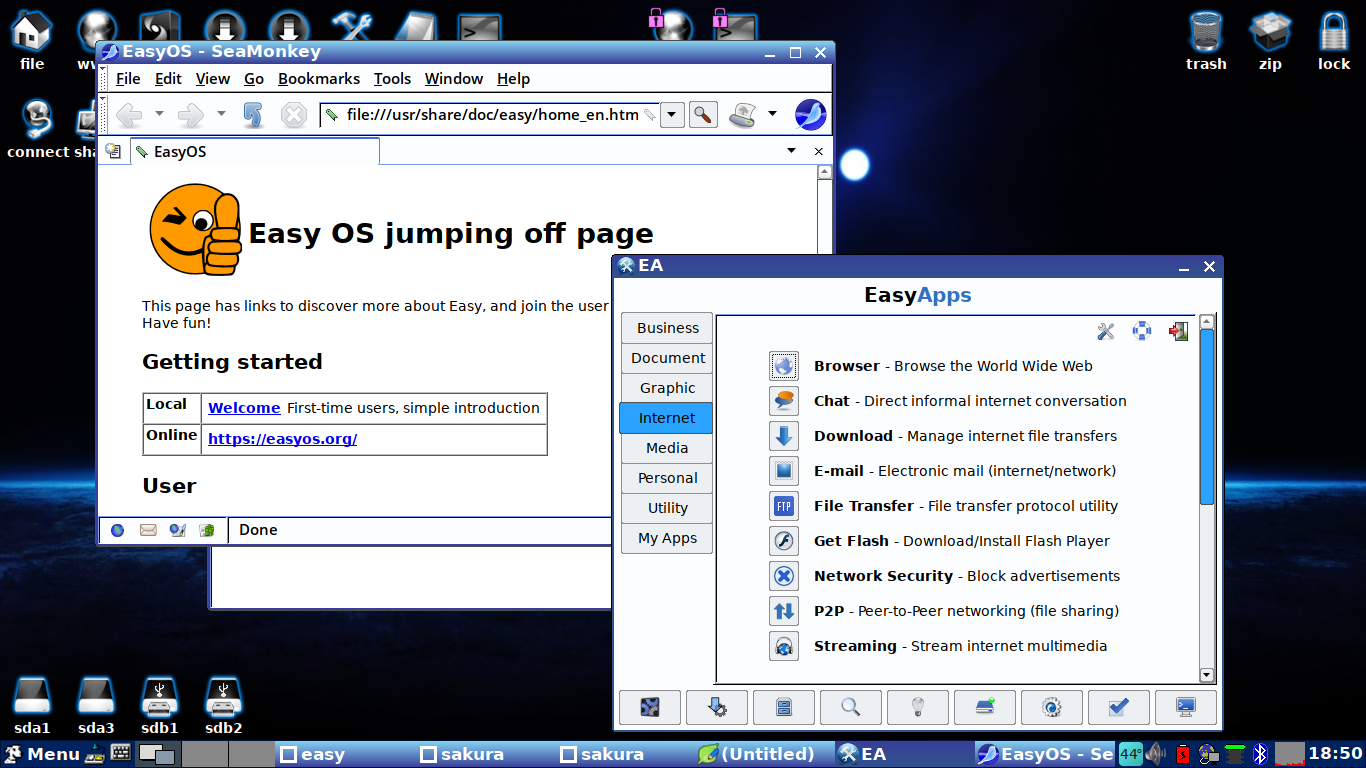1366x768 pixels.
Task: Click the Reload button in SeaMonkey
Action: (x=253, y=115)
